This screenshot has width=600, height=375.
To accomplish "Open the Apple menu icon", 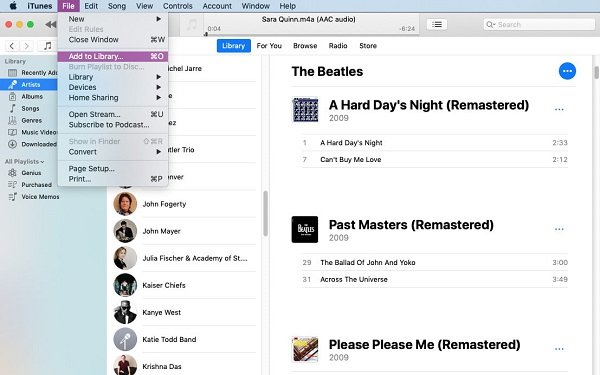I will 13,6.
